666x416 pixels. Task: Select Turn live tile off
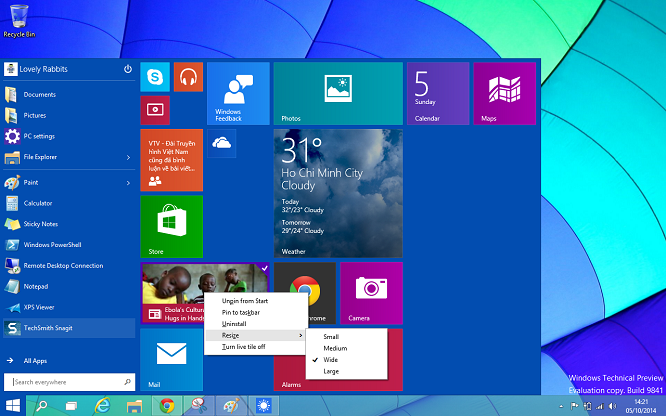pos(255,347)
